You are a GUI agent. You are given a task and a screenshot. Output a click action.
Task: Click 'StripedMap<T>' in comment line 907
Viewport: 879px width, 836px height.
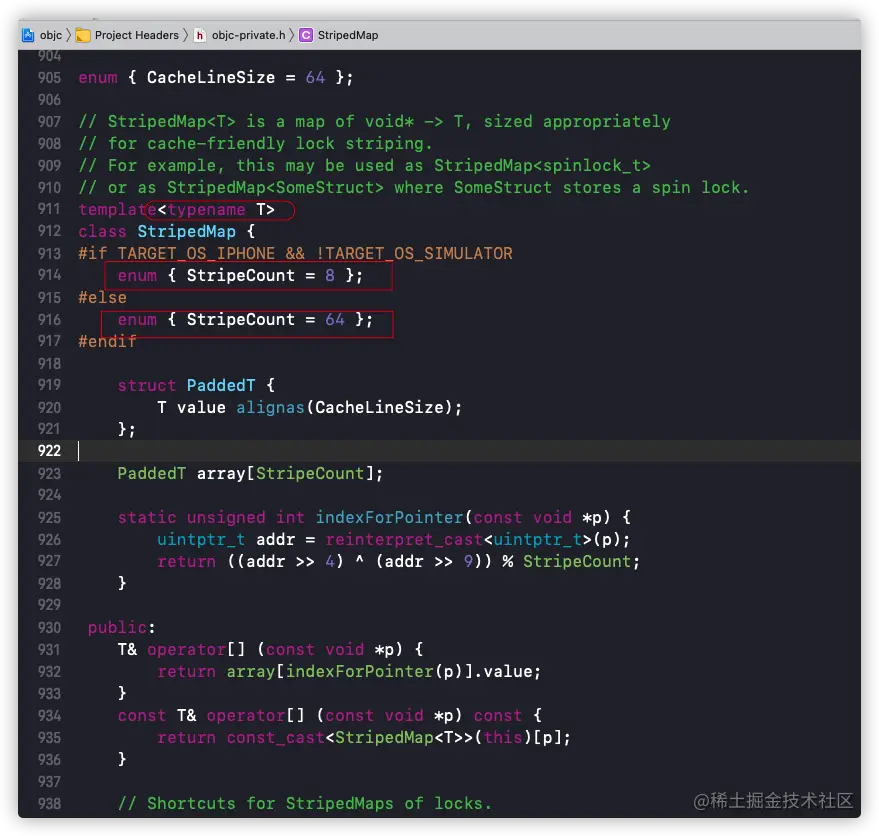172,122
